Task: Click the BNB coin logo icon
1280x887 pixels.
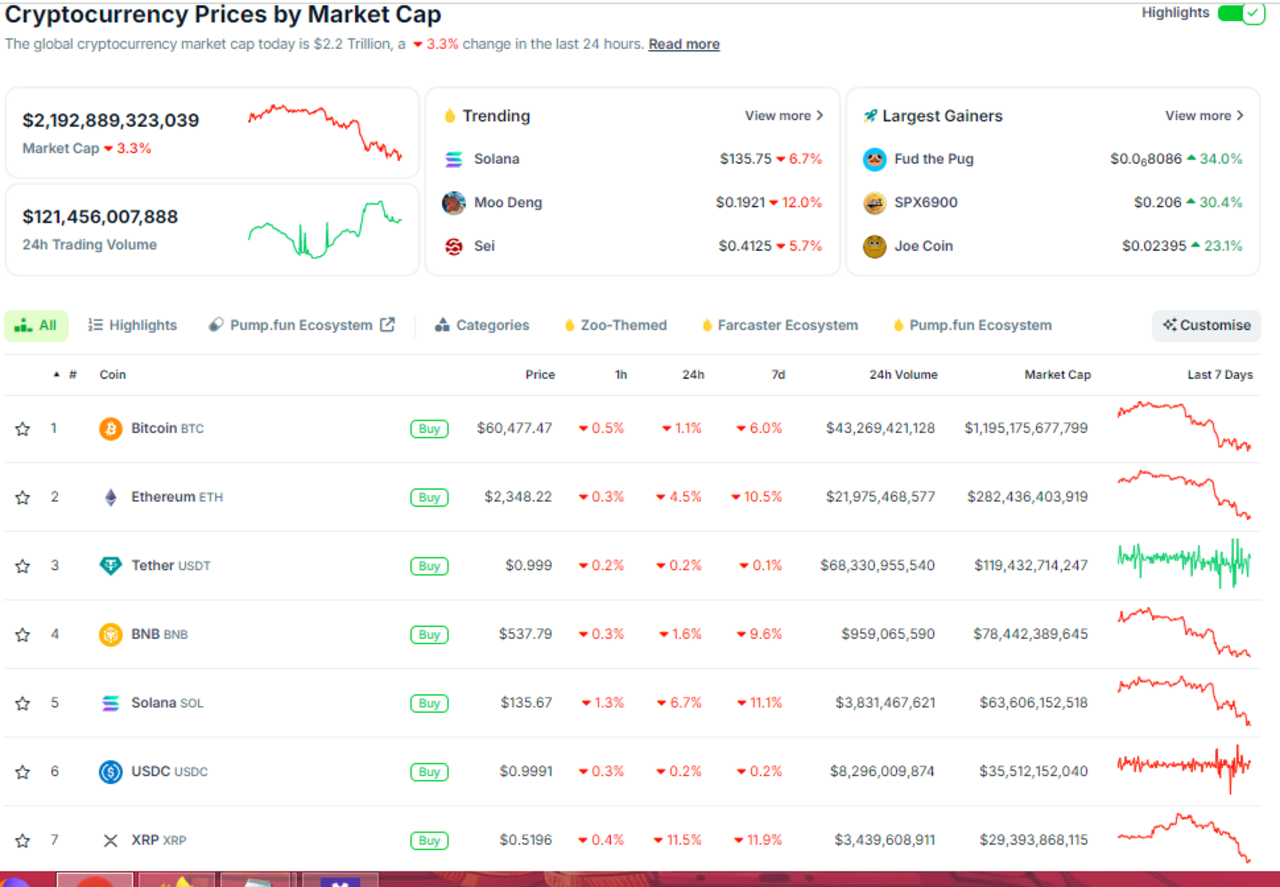Action: [x=110, y=634]
